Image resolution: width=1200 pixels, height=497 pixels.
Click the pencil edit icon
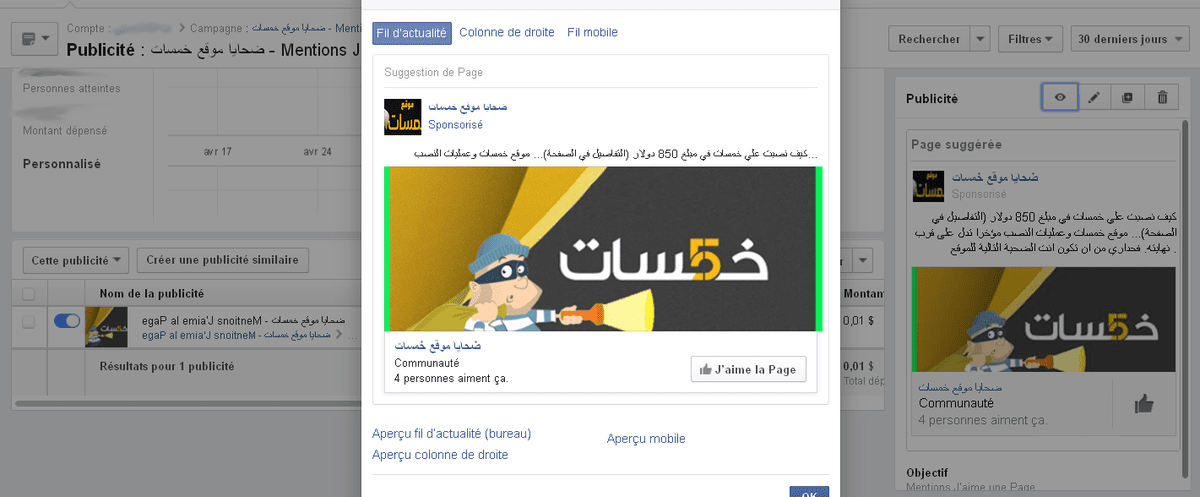click(1094, 97)
